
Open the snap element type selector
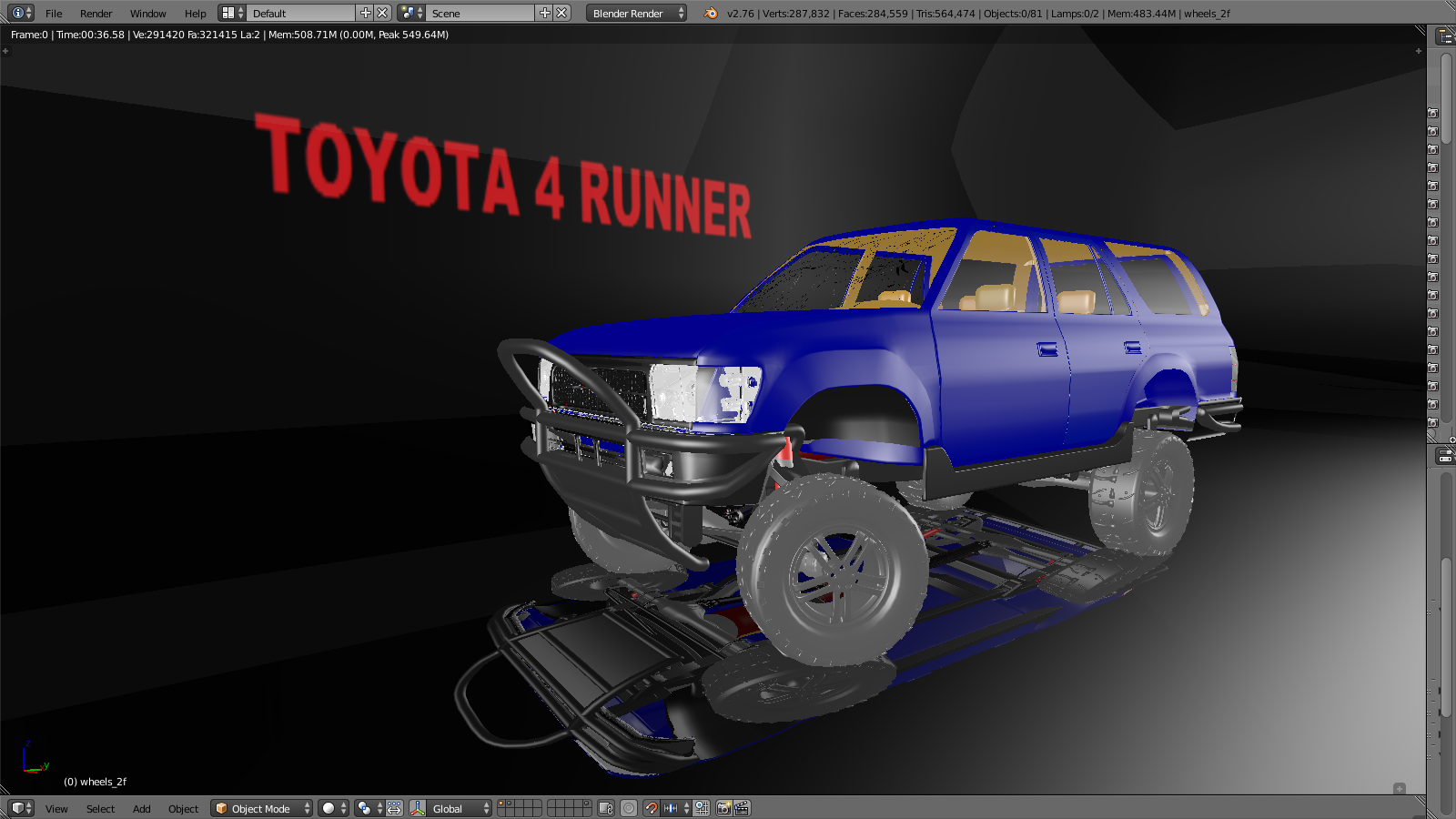coord(676,808)
